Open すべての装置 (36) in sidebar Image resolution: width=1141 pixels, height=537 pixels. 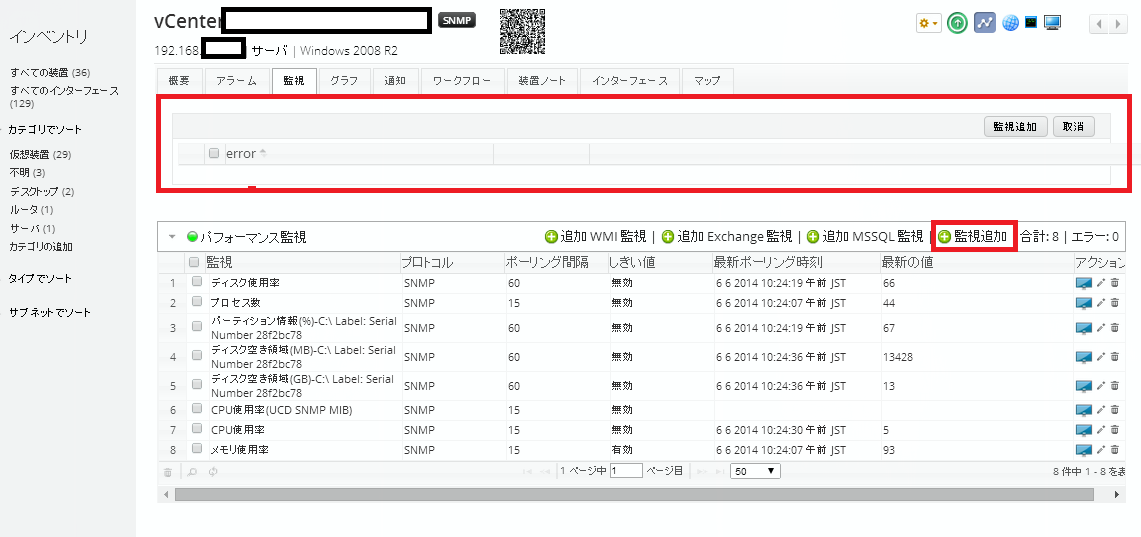click(x=50, y=72)
